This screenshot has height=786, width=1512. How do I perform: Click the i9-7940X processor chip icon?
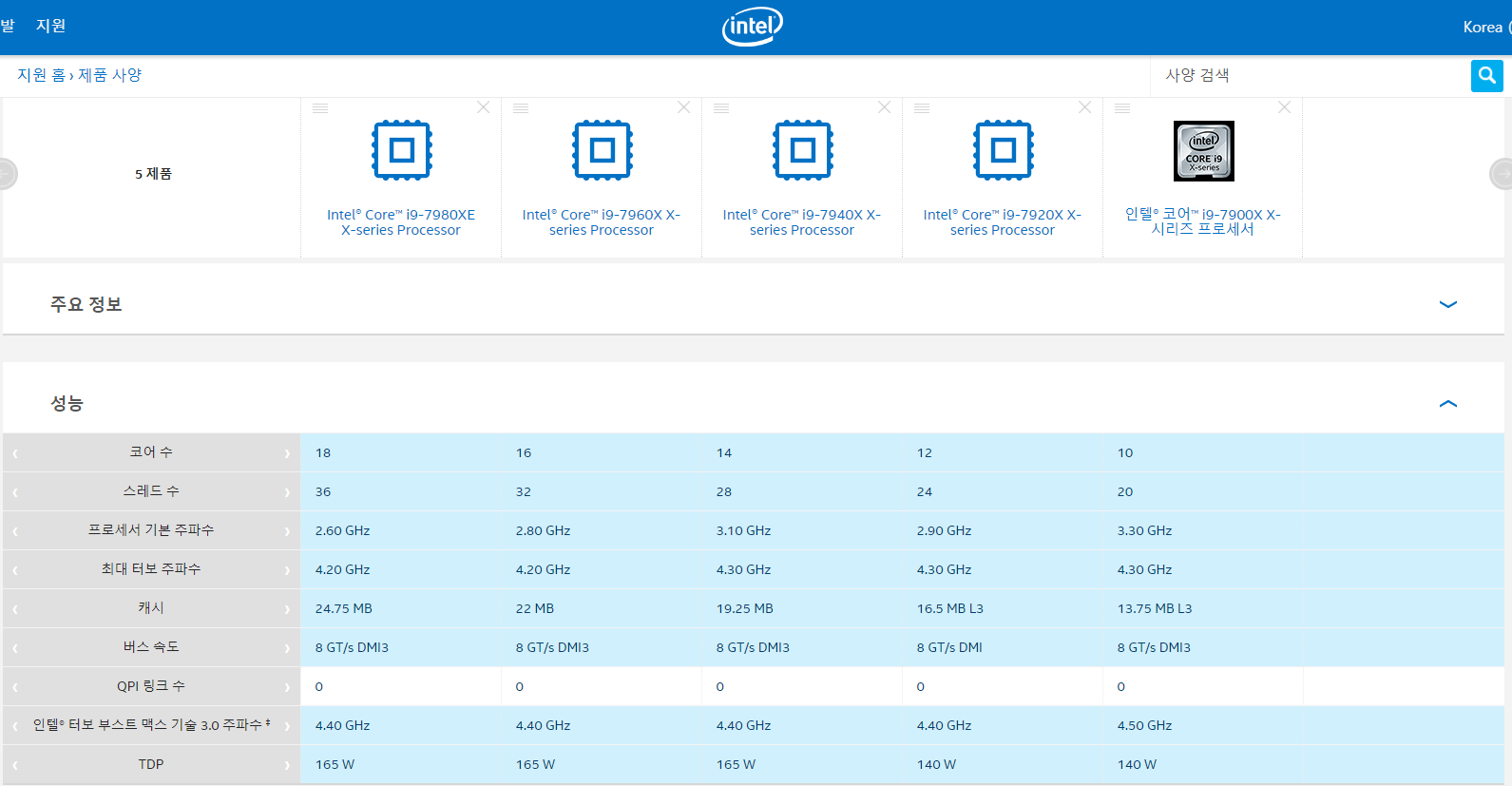[803, 150]
